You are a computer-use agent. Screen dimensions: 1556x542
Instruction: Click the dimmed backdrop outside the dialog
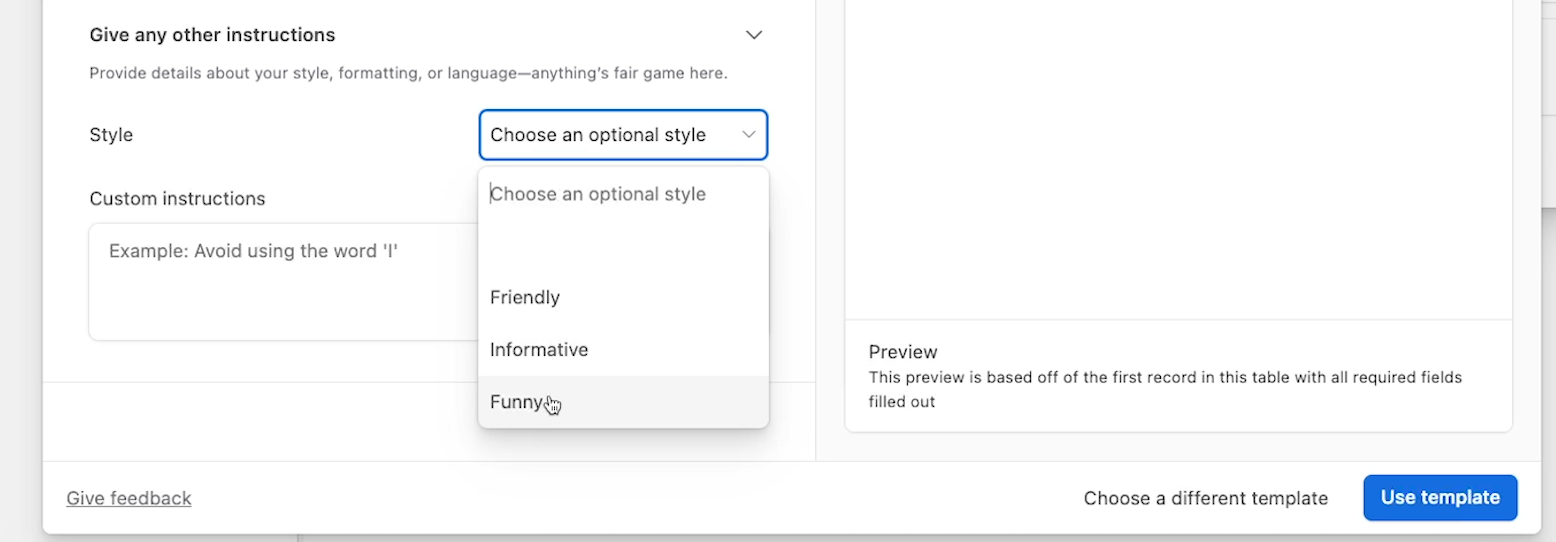click(x=20, y=270)
